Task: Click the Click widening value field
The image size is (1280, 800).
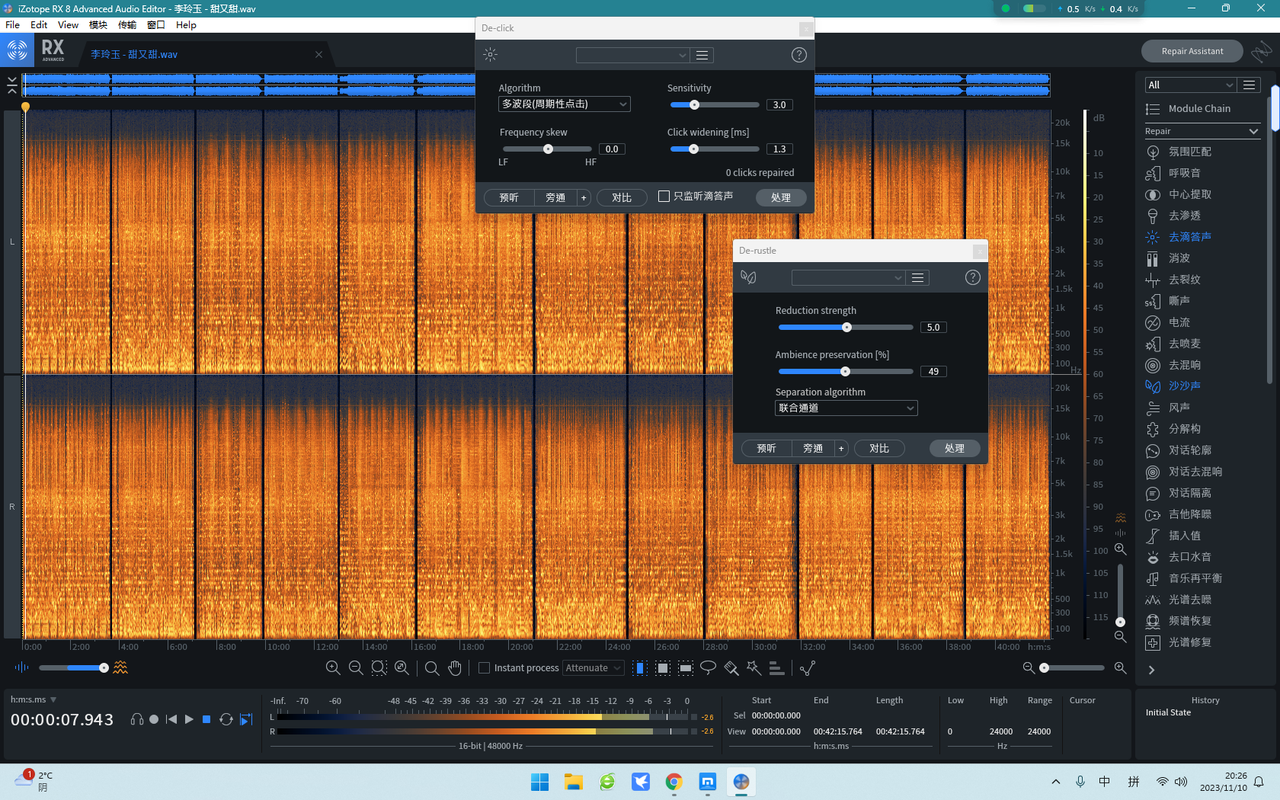Action: pos(780,149)
